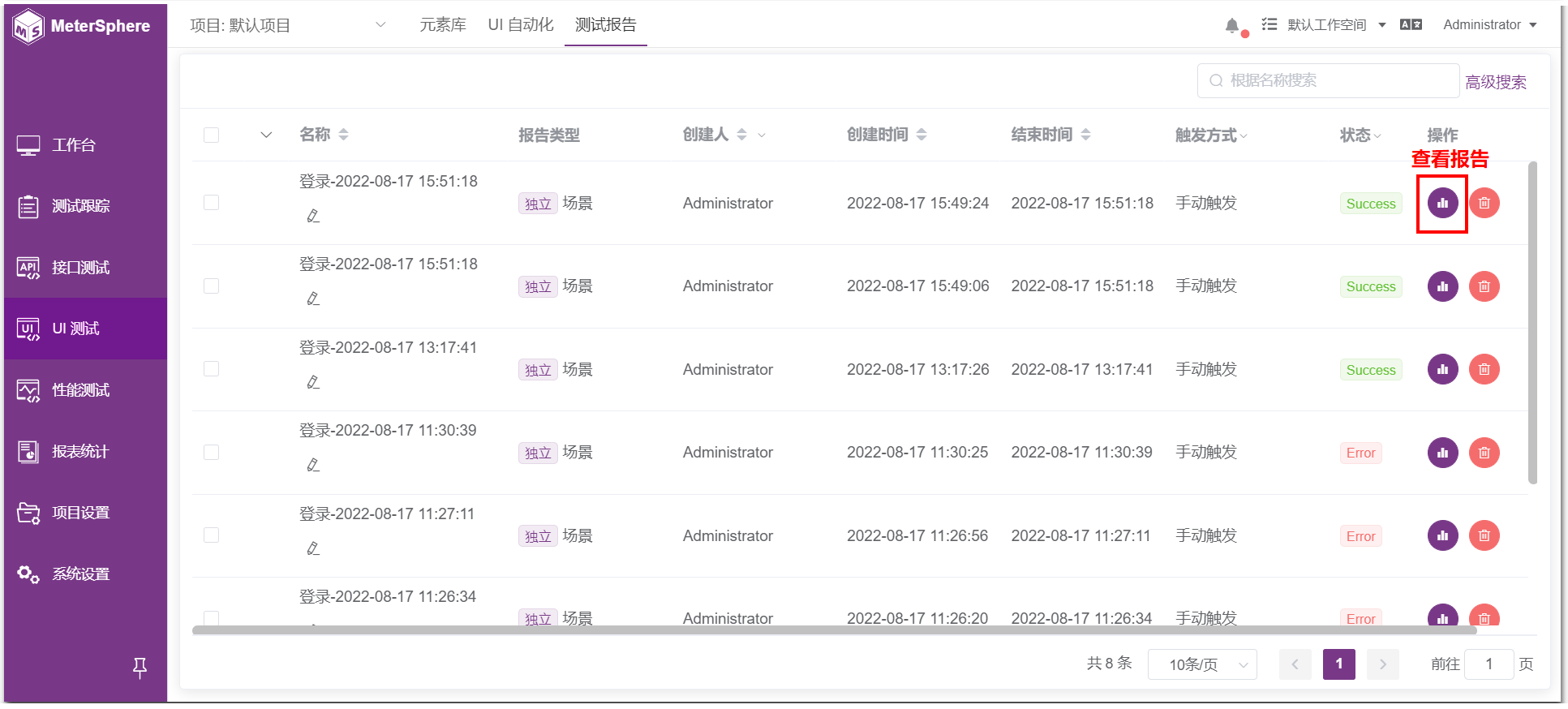1568x709 pixels.
Task: Delete report created at 15:49:24
Action: [x=1484, y=203]
